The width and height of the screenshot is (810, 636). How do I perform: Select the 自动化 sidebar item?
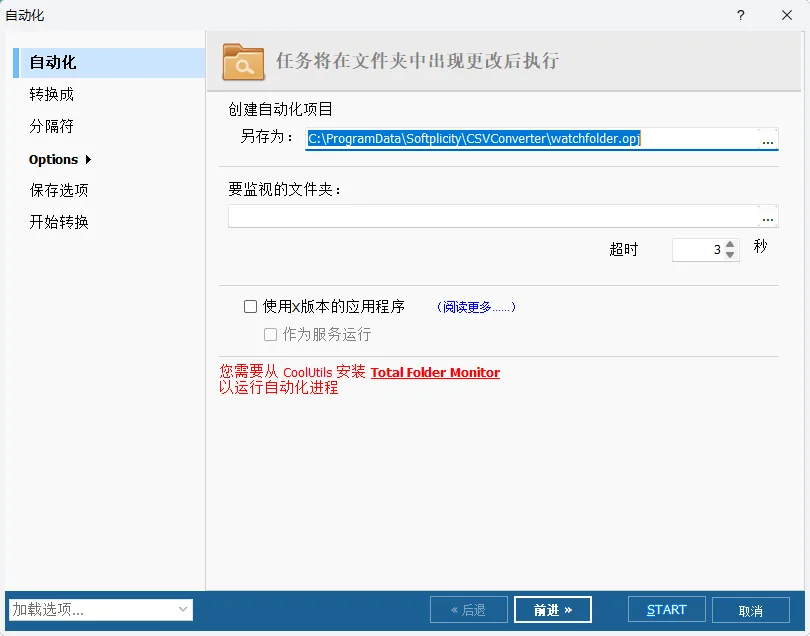click(109, 63)
